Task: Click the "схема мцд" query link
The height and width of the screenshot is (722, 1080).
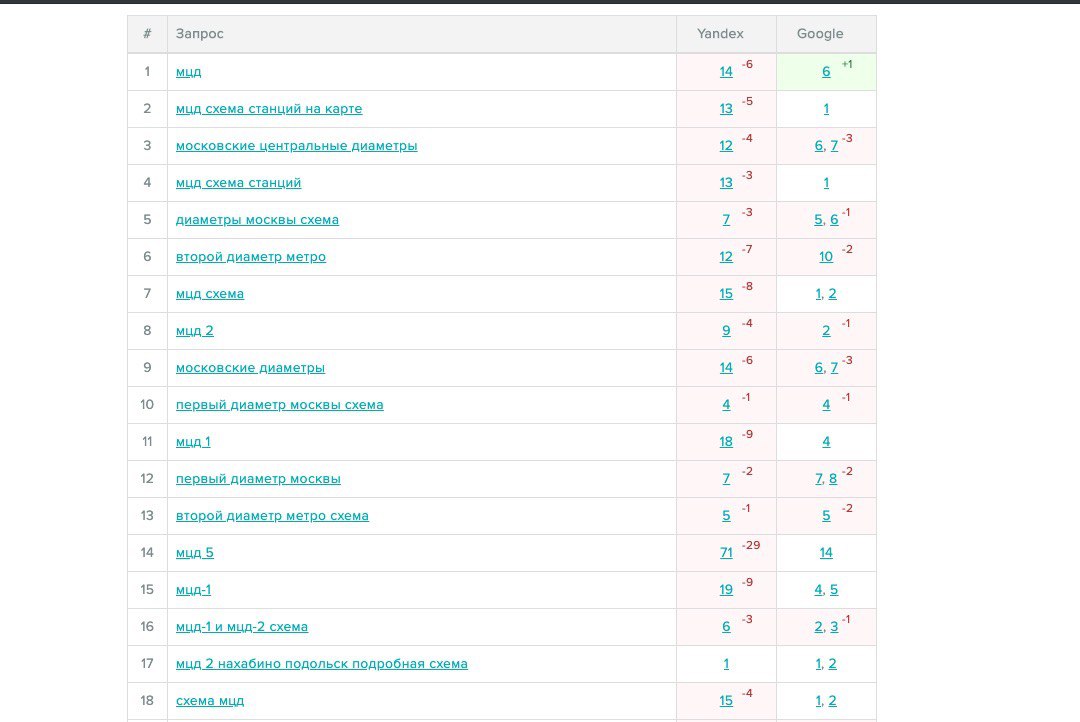Action: (209, 701)
